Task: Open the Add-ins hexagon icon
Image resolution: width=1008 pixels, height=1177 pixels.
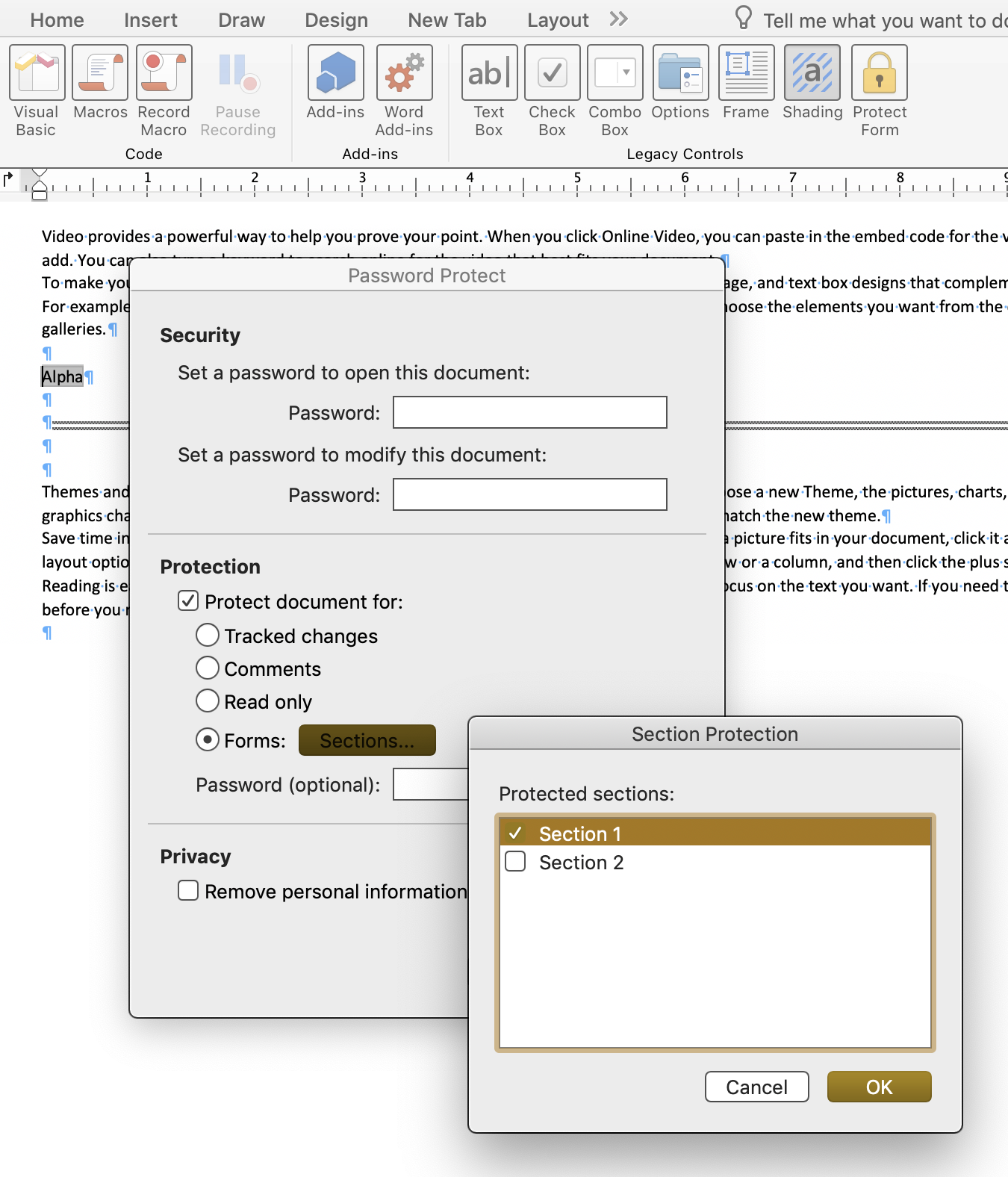Action: (335, 72)
